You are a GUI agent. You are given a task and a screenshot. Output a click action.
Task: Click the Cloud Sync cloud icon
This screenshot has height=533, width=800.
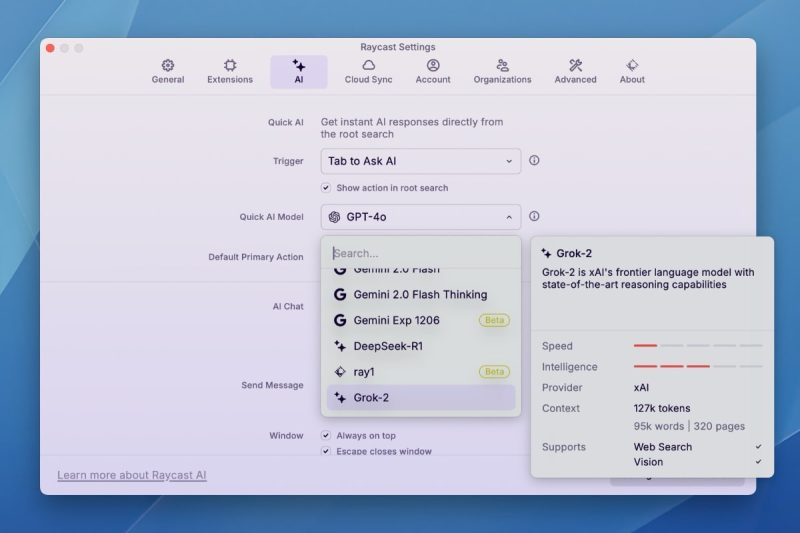[368, 65]
